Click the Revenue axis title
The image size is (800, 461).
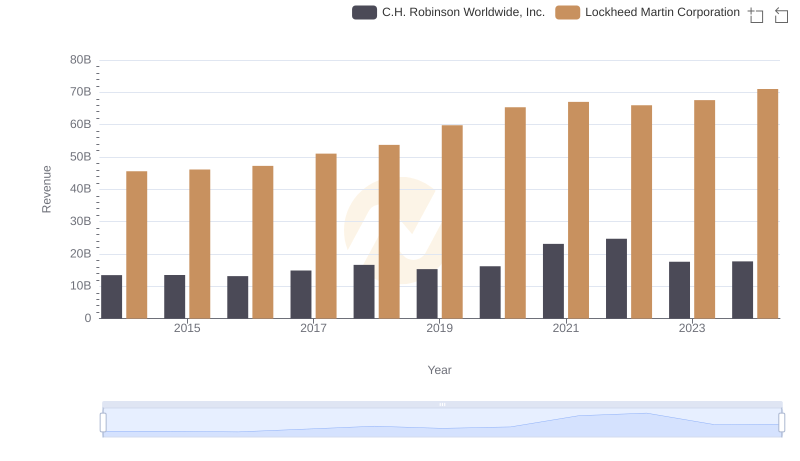click(46, 189)
